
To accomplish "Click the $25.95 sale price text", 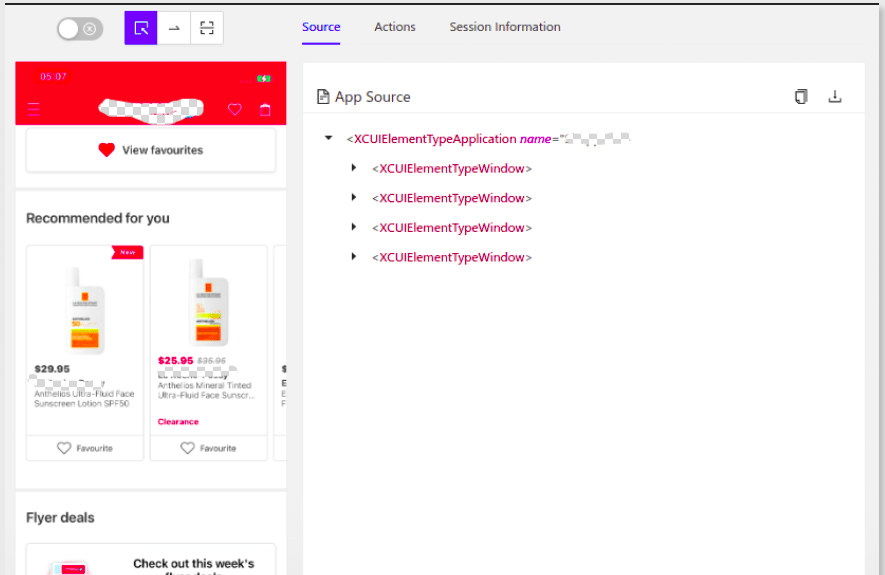I will coord(176,361).
